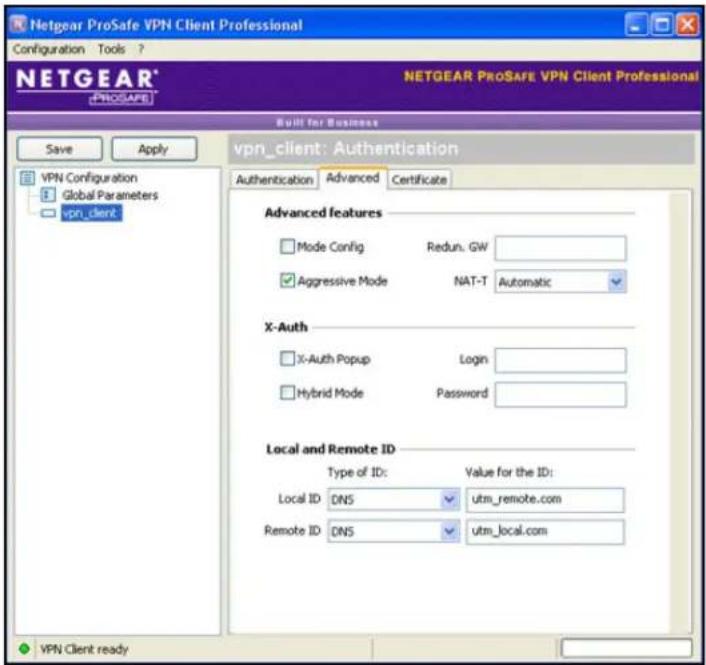Select VPN Configuration in the tree
This screenshot has width=706, height=665.
tap(89, 178)
